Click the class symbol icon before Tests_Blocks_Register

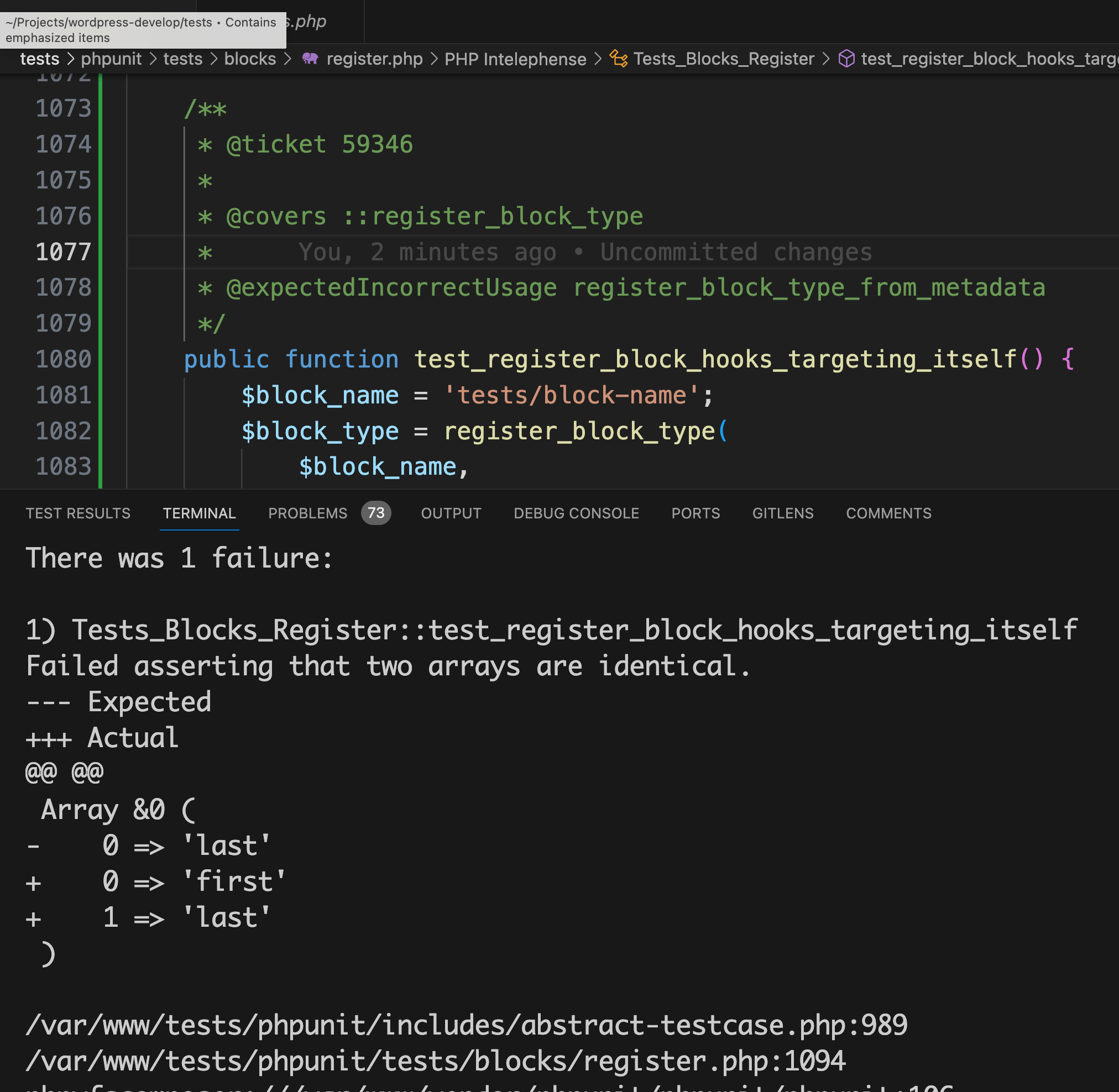(x=618, y=59)
